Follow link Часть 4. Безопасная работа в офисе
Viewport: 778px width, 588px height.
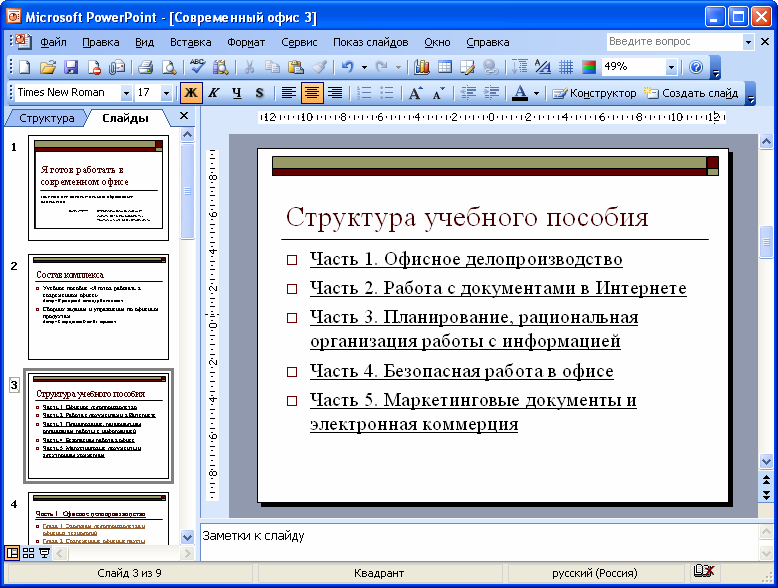(461, 371)
